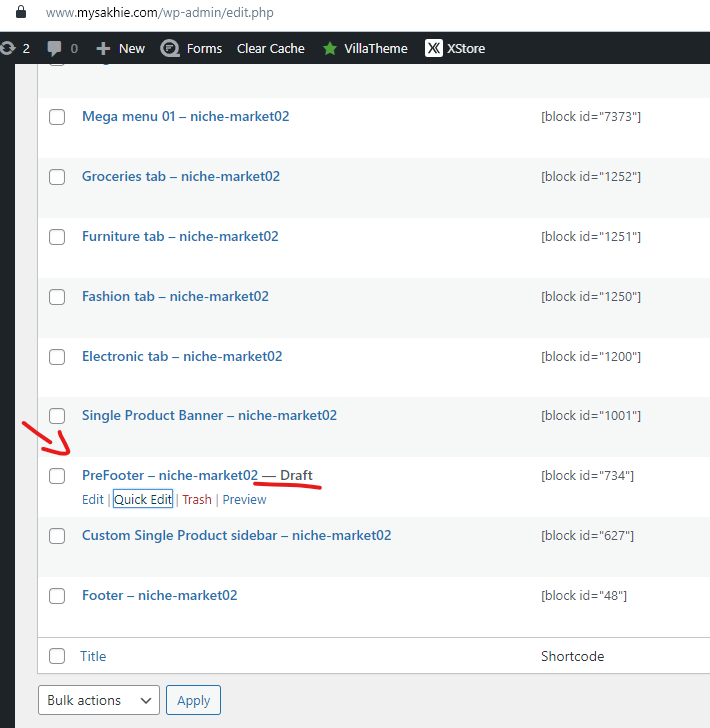The image size is (710, 728).
Task: Check the Furniture tab row checkbox
Action: [57, 237]
